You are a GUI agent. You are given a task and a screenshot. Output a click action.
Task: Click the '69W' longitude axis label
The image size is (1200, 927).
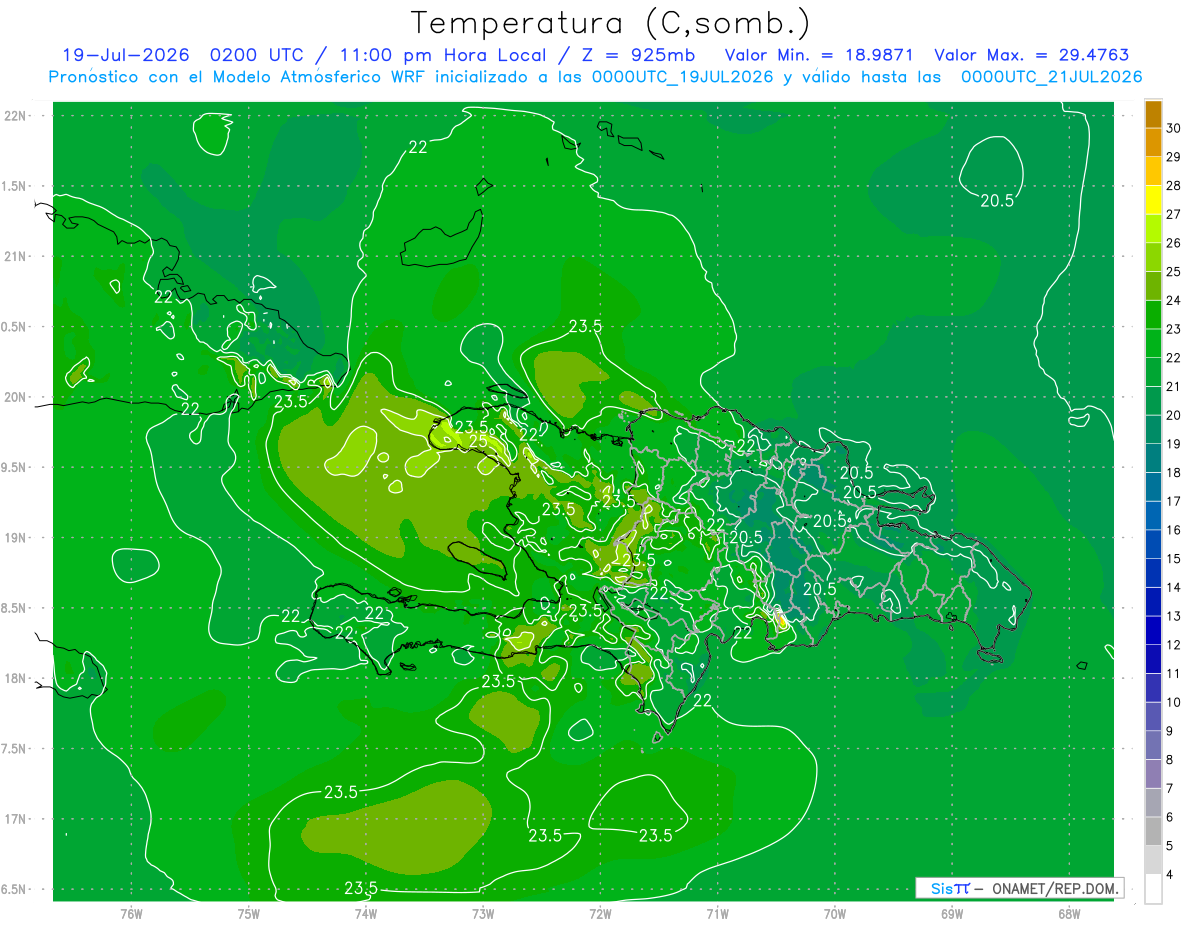point(952,914)
